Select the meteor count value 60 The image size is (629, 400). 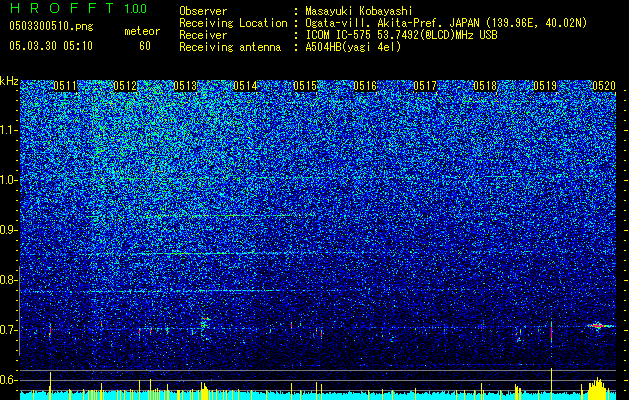coord(145,46)
